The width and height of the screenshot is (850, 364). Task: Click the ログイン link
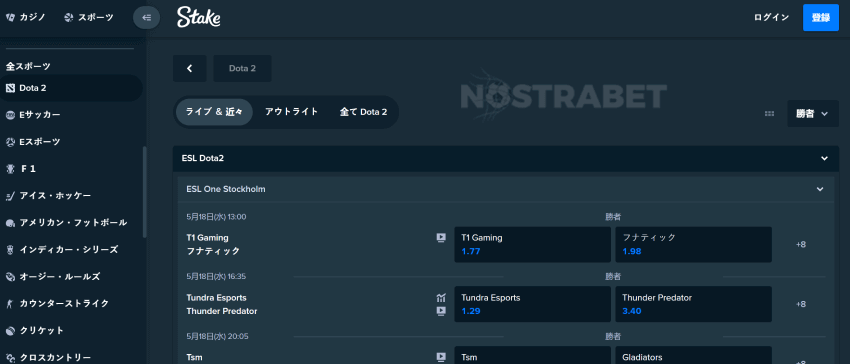coord(771,17)
